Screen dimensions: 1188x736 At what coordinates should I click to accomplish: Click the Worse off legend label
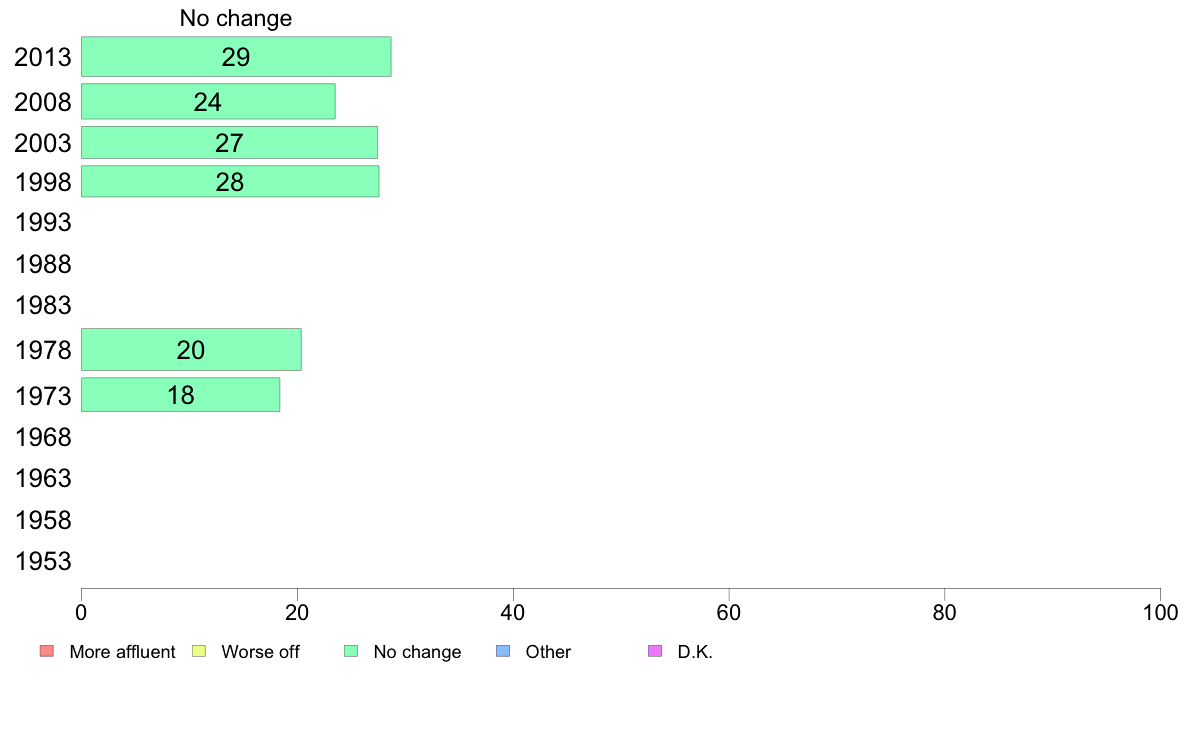tap(260, 652)
